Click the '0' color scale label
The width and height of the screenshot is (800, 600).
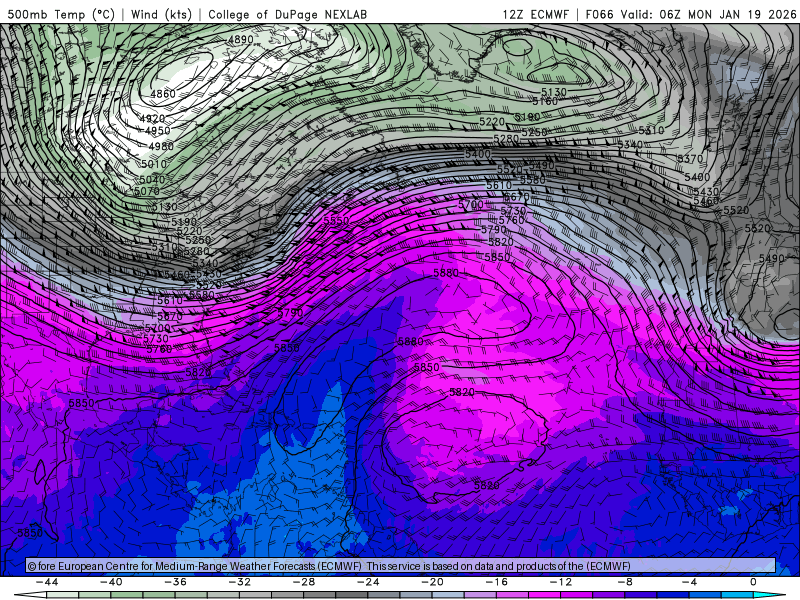click(x=754, y=582)
